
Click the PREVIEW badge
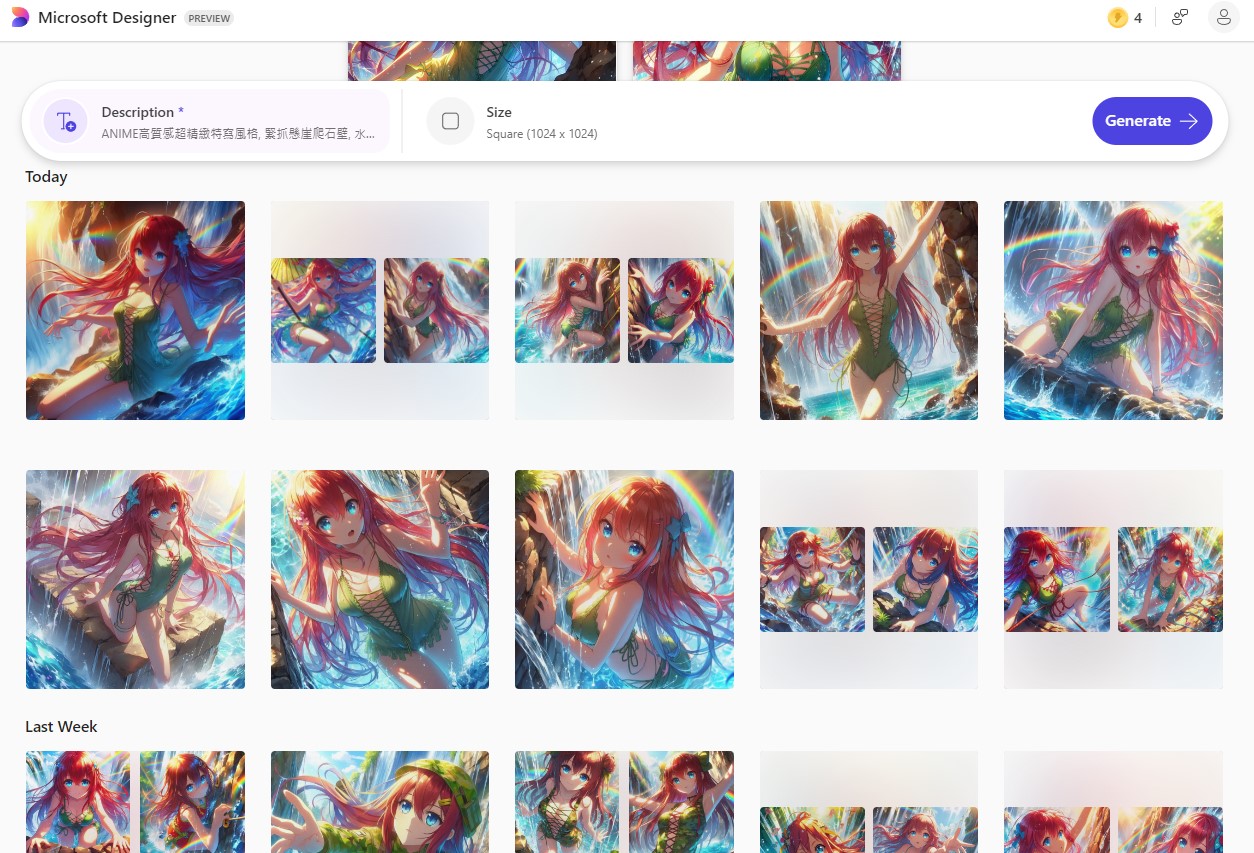209,18
